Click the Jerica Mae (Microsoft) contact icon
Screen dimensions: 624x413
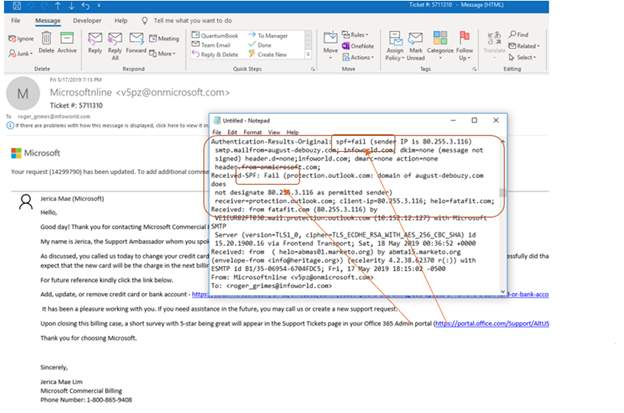click(26, 202)
